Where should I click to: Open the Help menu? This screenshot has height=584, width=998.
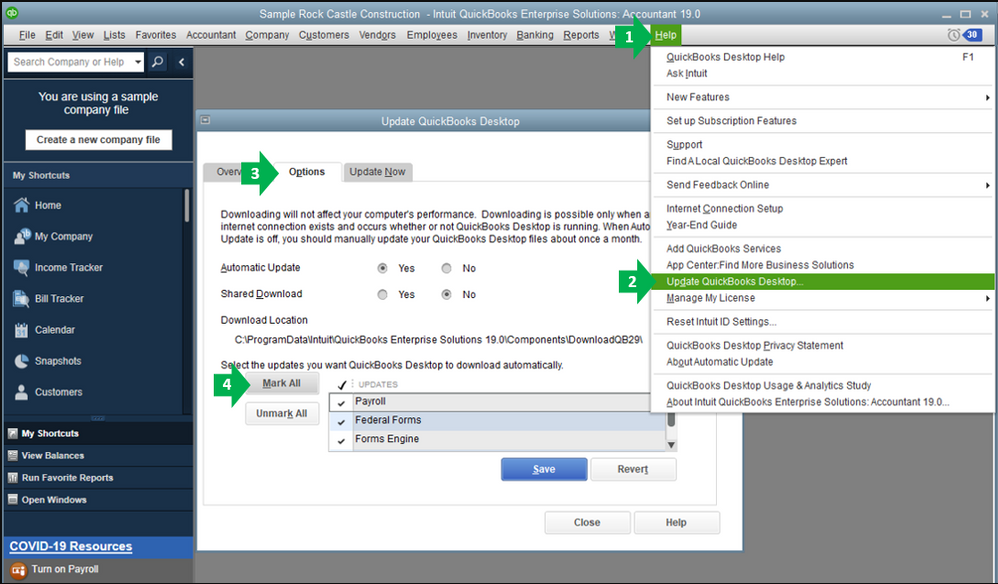[666, 35]
